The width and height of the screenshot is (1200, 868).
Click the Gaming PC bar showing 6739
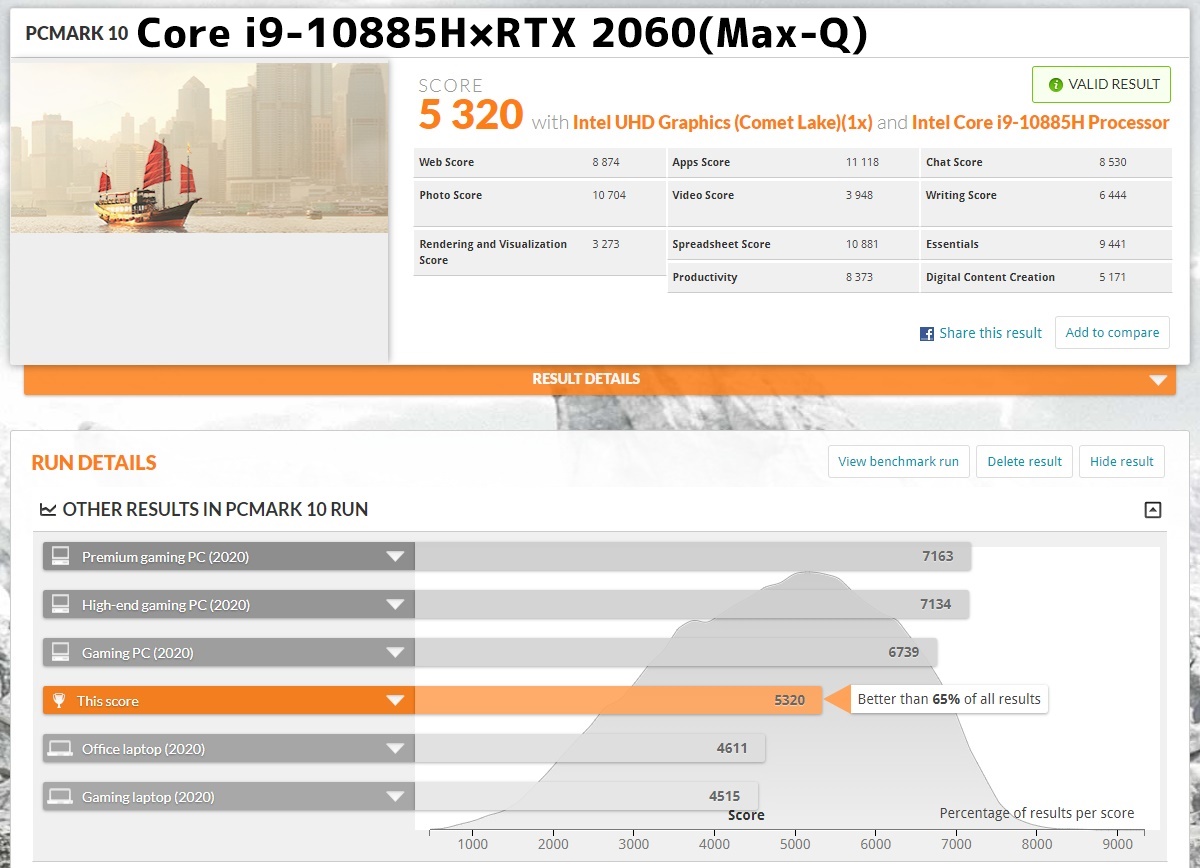click(x=676, y=653)
